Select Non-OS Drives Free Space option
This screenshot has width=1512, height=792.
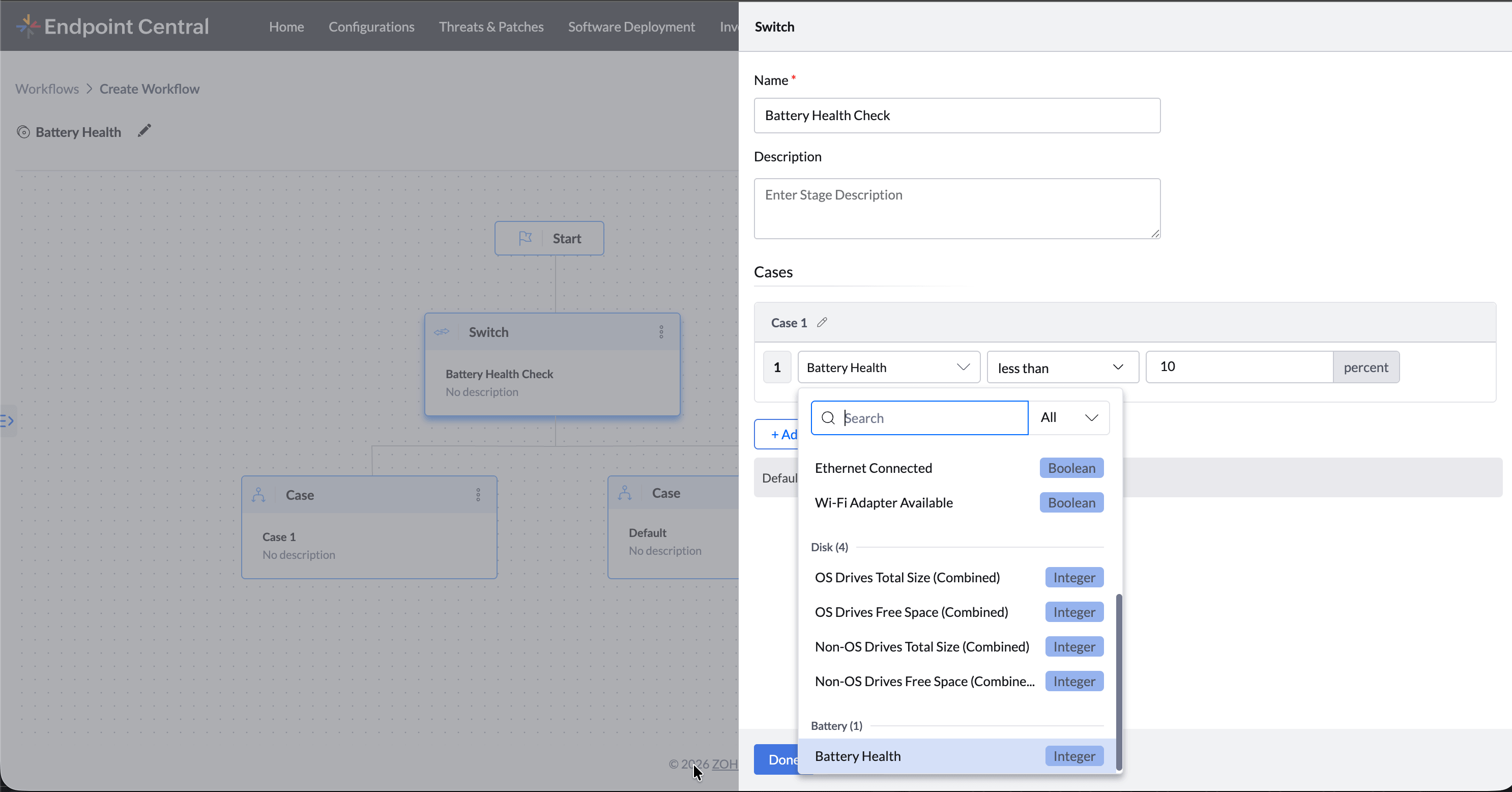pos(957,682)
